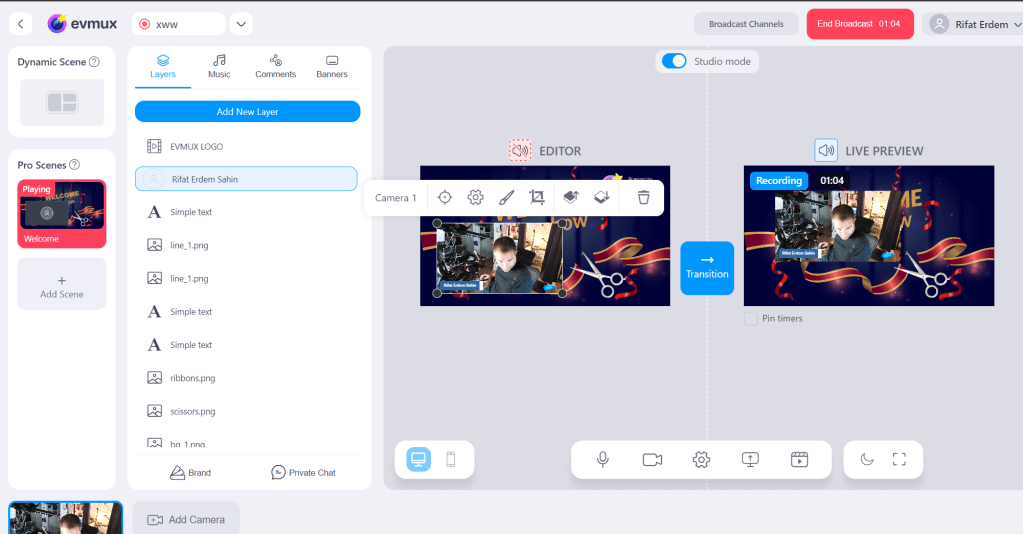The width and height of the screenshot is (1023, 534).
Task: Select the crop tool in Camera 1 toolbar
Action: [x=537, y=198]
